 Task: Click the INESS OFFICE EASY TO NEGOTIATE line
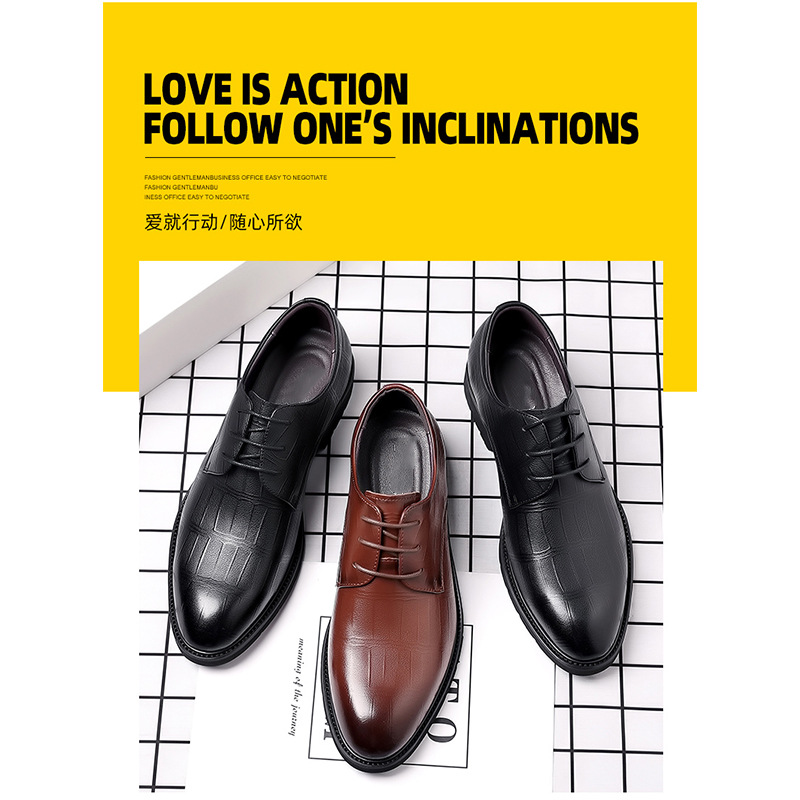point(196,197)
